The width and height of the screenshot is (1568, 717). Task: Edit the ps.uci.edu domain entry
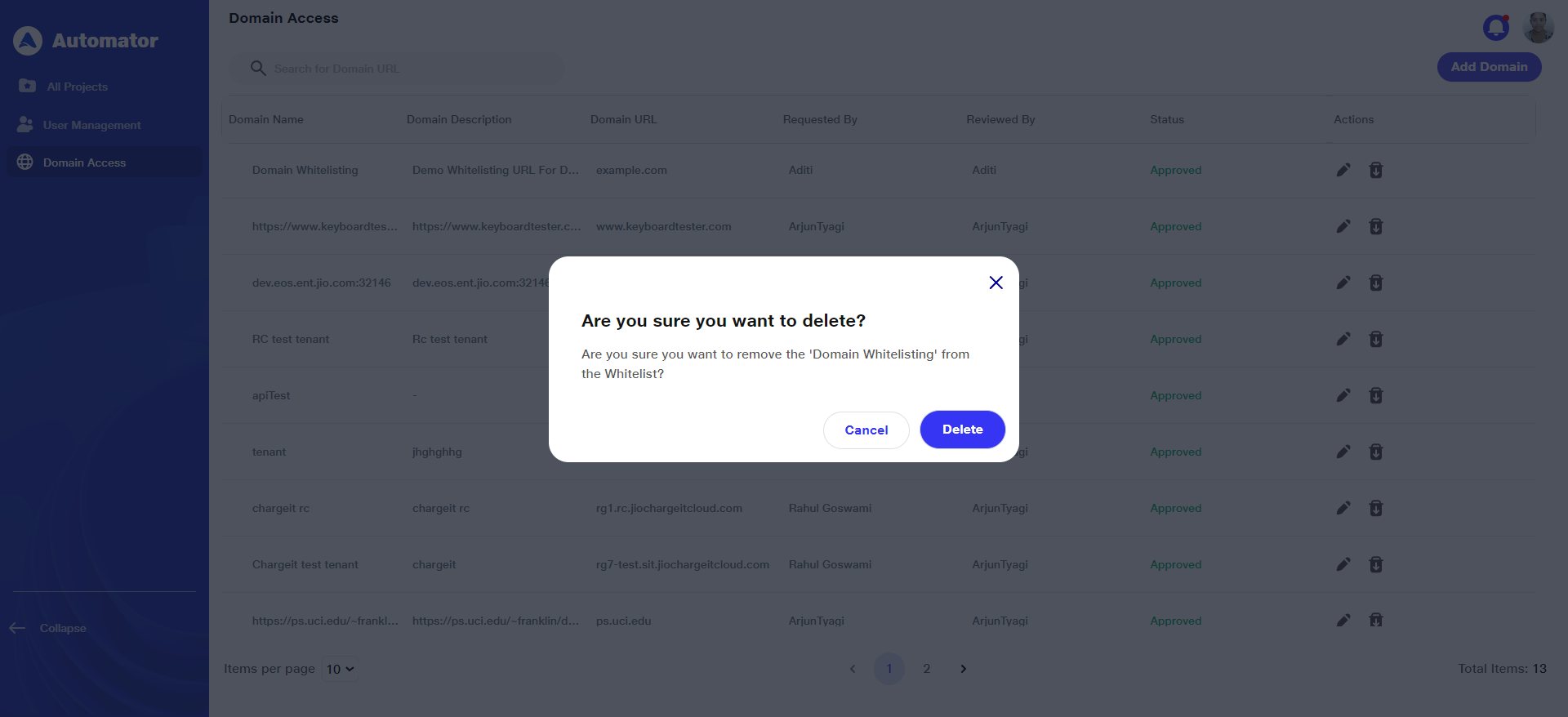(1343, 621)
